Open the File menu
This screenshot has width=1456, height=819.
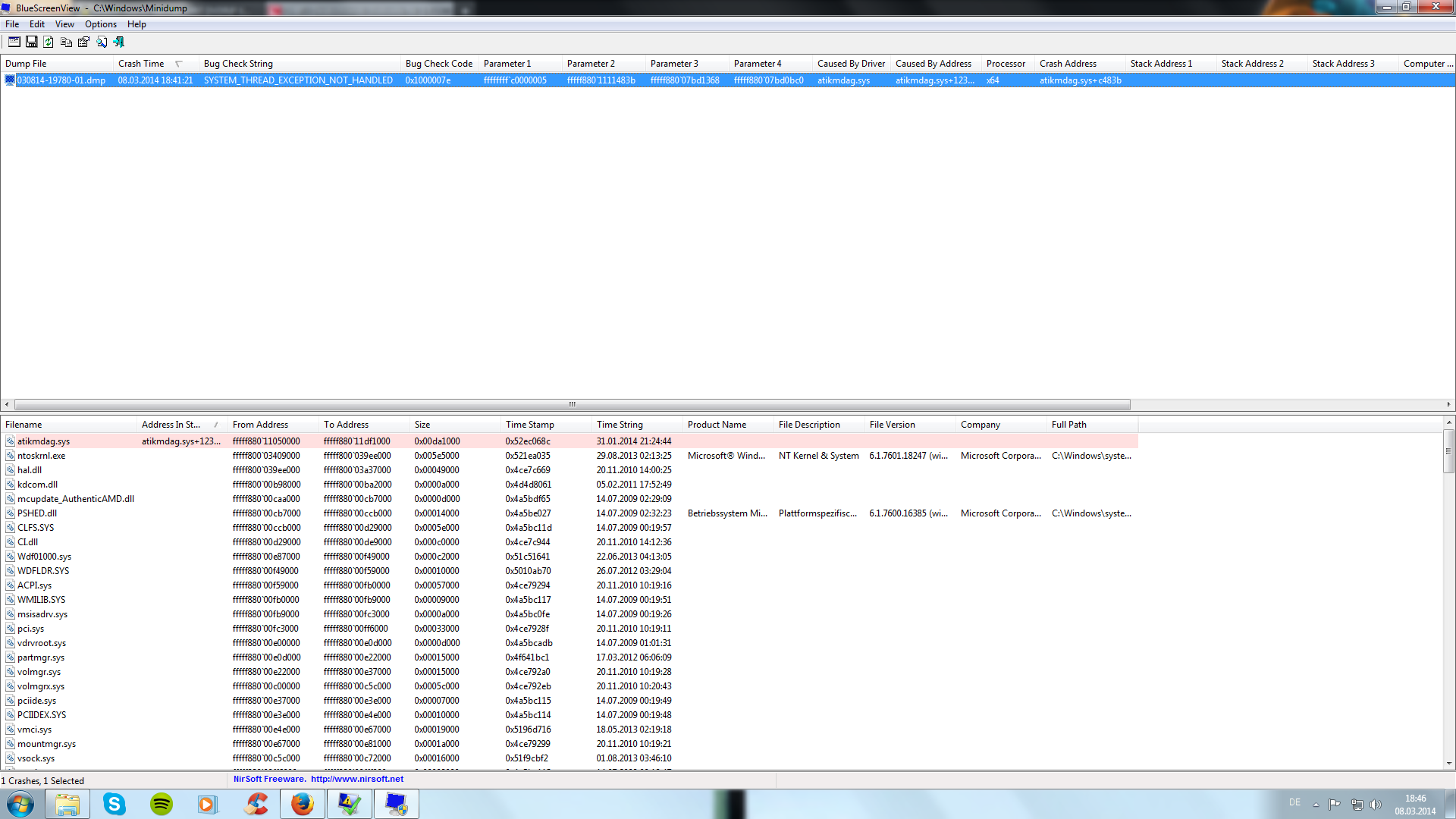12,24
